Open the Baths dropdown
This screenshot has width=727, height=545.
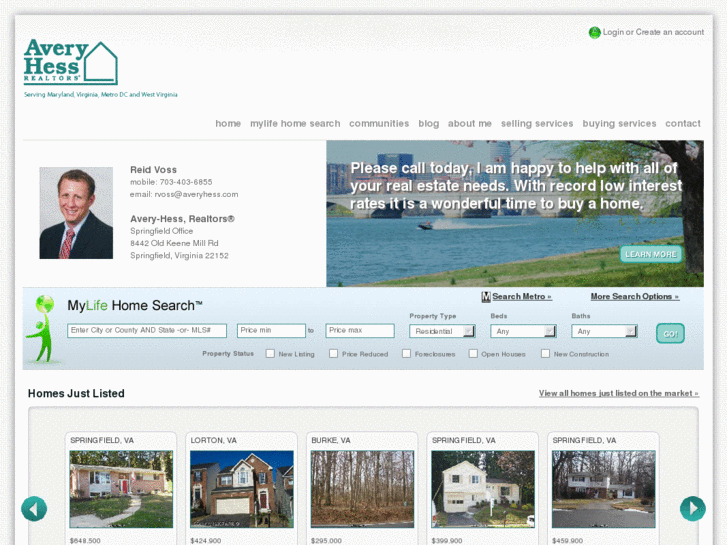[605, 331]
